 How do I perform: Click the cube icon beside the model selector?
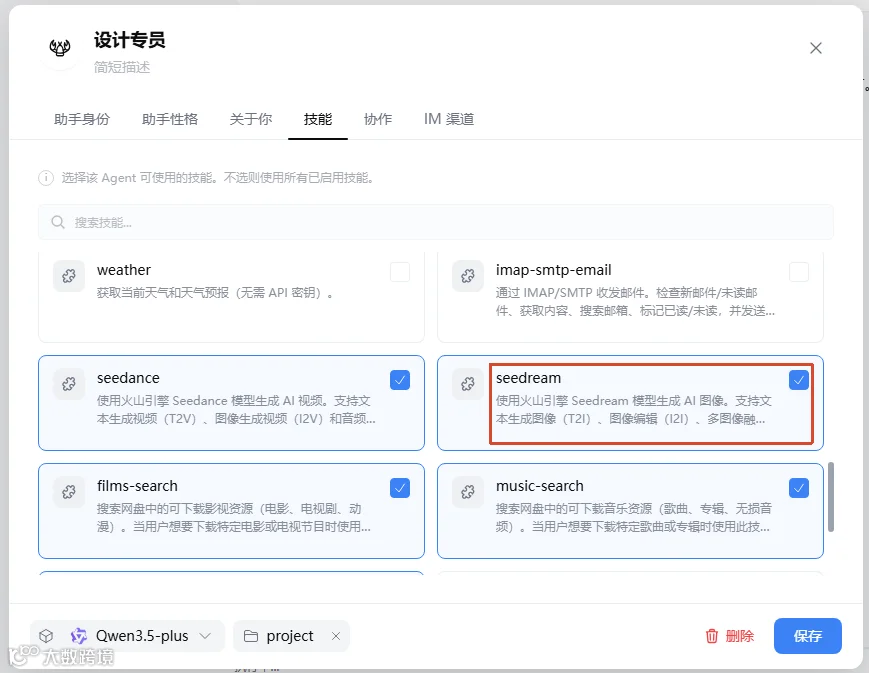pos(46,636)
